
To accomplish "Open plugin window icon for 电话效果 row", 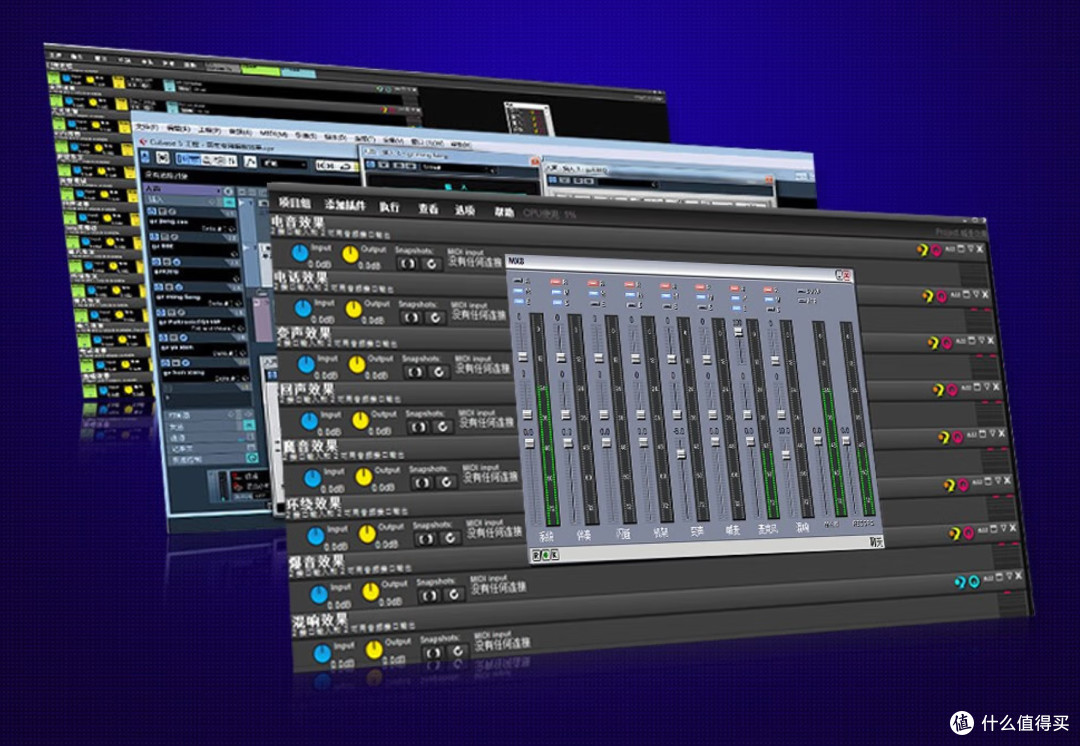I will click(966, 294).
